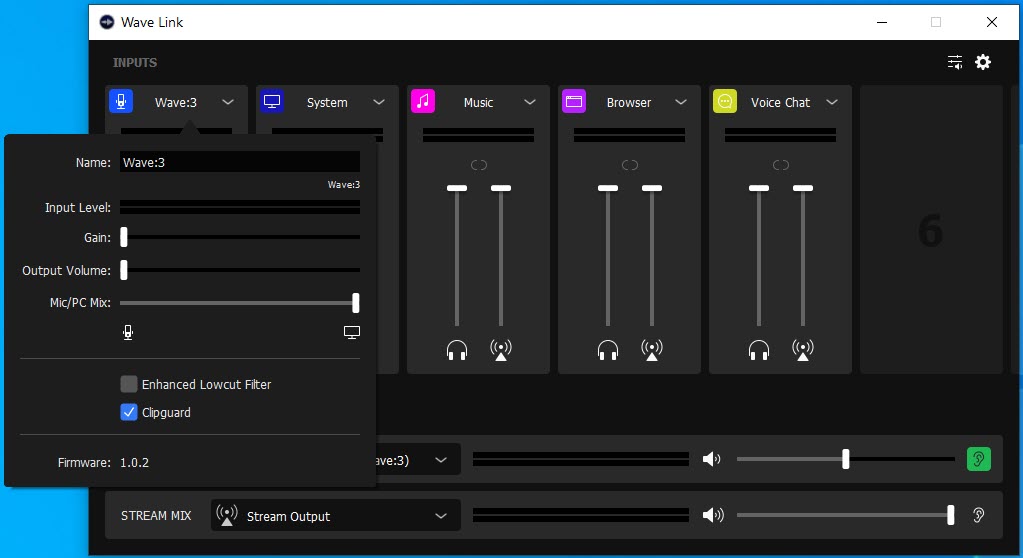The image size is (1023, 558).
Task: Click Voice Chat headphone fader handle
Action: click(x=759, y=188)
